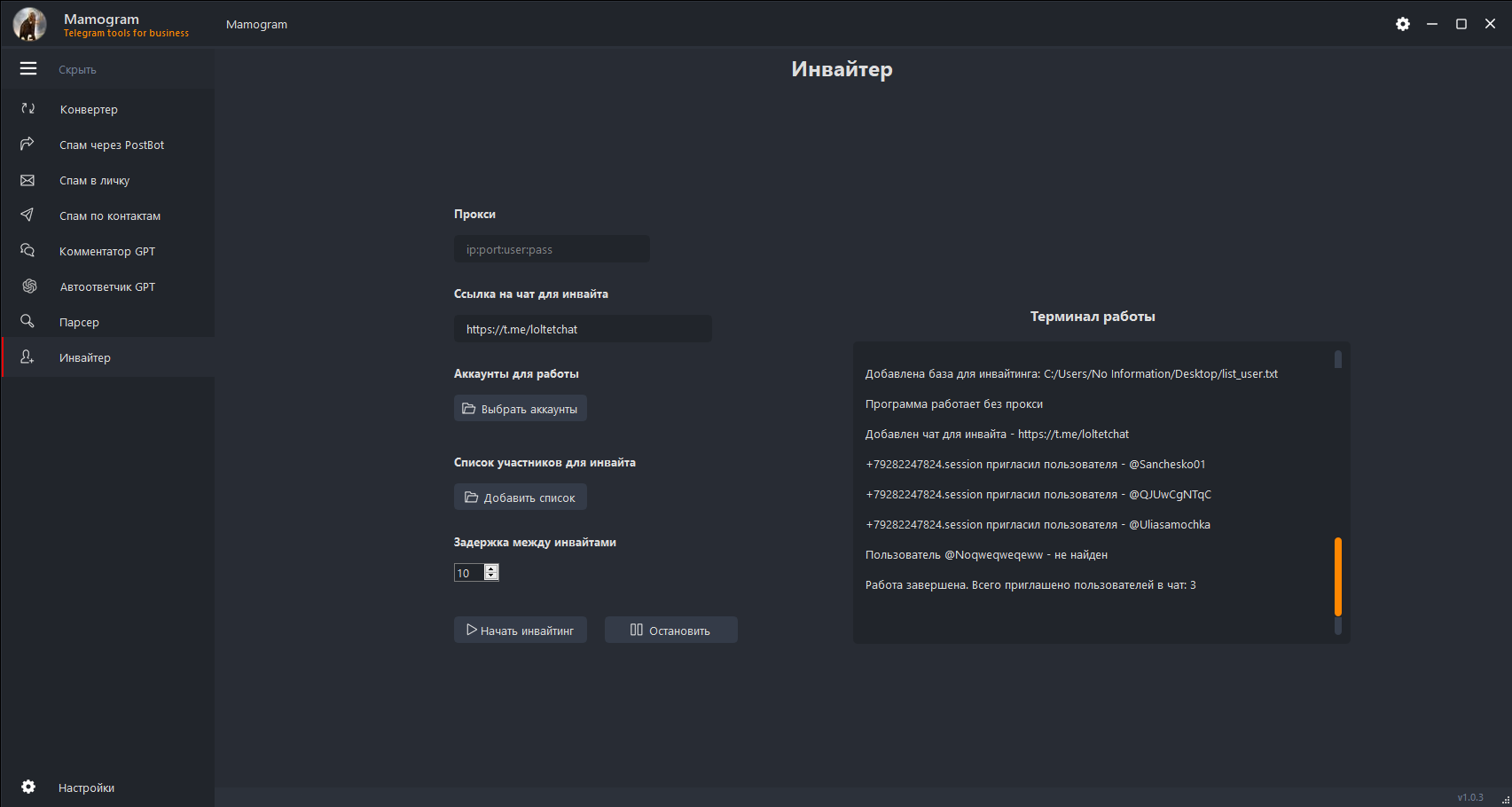Click the Конвертер sidebar icon
This screenshot has width=1512, height=807.
coord(28,109)
